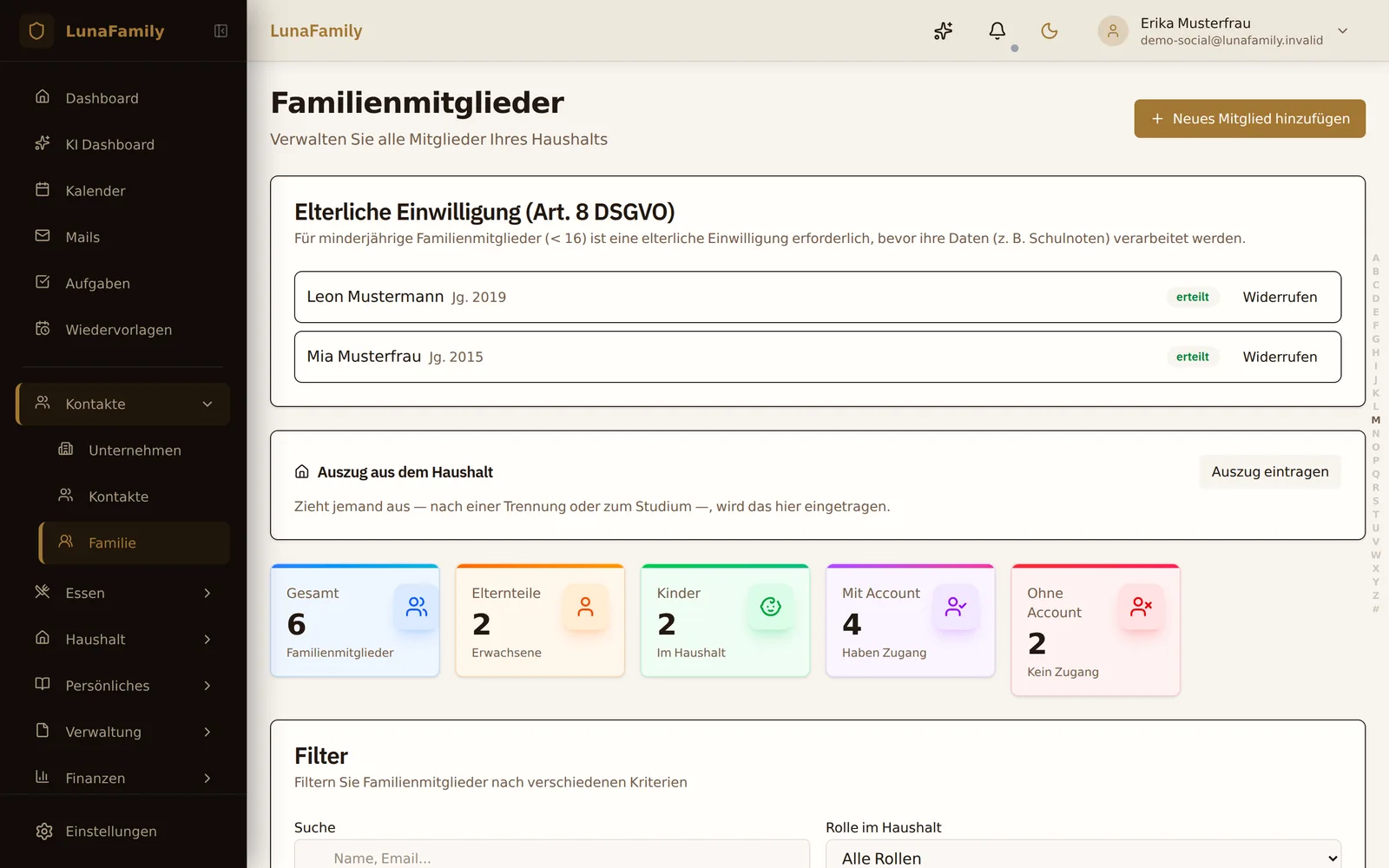Select the Familie submenu item
1389x868 pixels.
135,542
